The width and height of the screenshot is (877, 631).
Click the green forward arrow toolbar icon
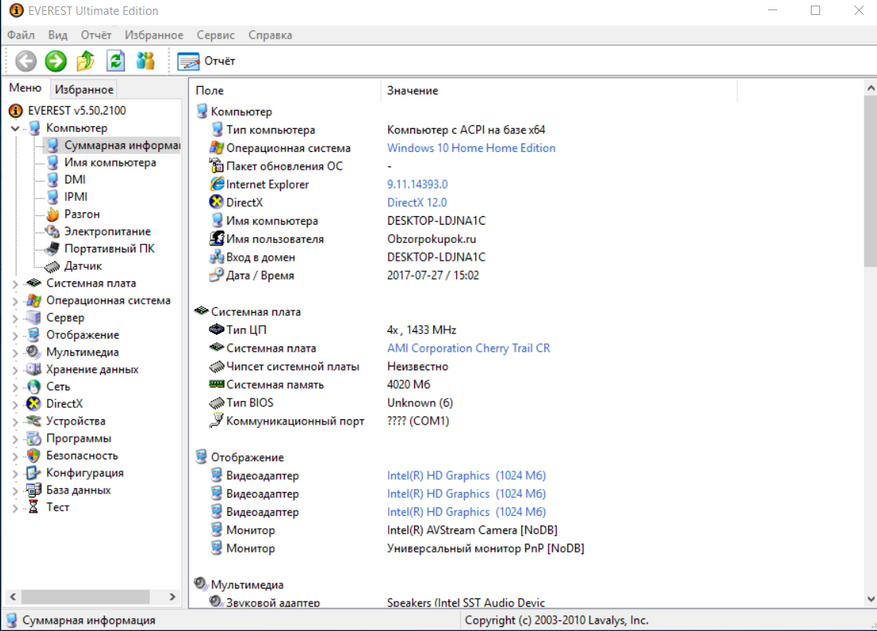pyautogui.click(x=56, y=61)
